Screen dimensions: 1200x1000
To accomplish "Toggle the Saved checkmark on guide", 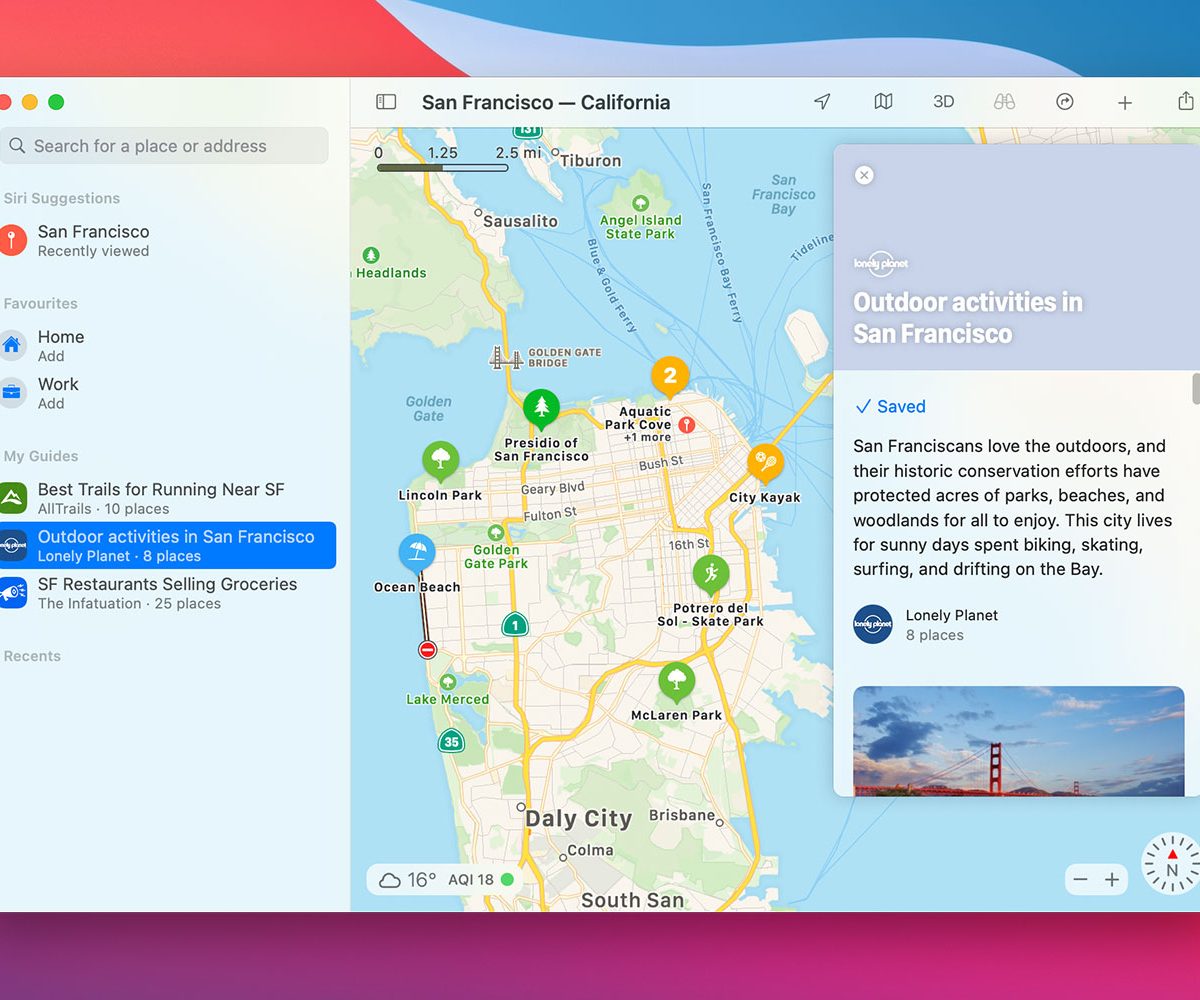I will click(x=890, y=406).
